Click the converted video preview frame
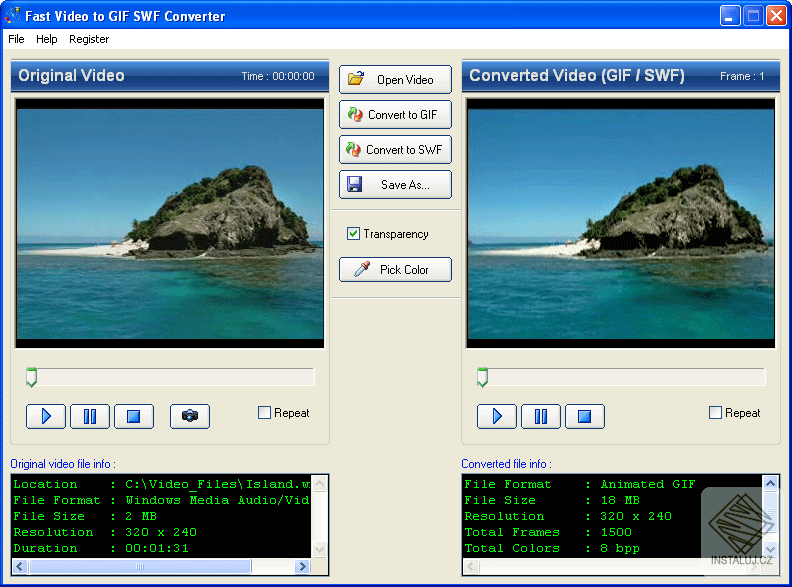792x587 pixels. (621, 223)
